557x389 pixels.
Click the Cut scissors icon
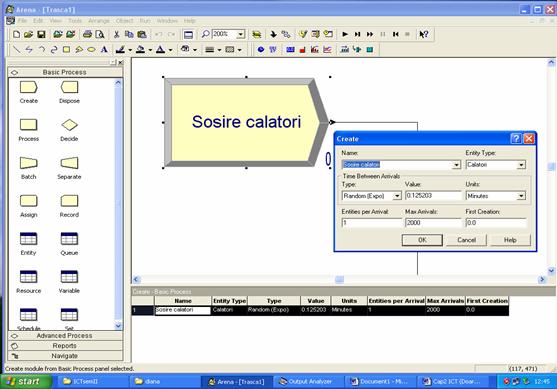(116, 34)
